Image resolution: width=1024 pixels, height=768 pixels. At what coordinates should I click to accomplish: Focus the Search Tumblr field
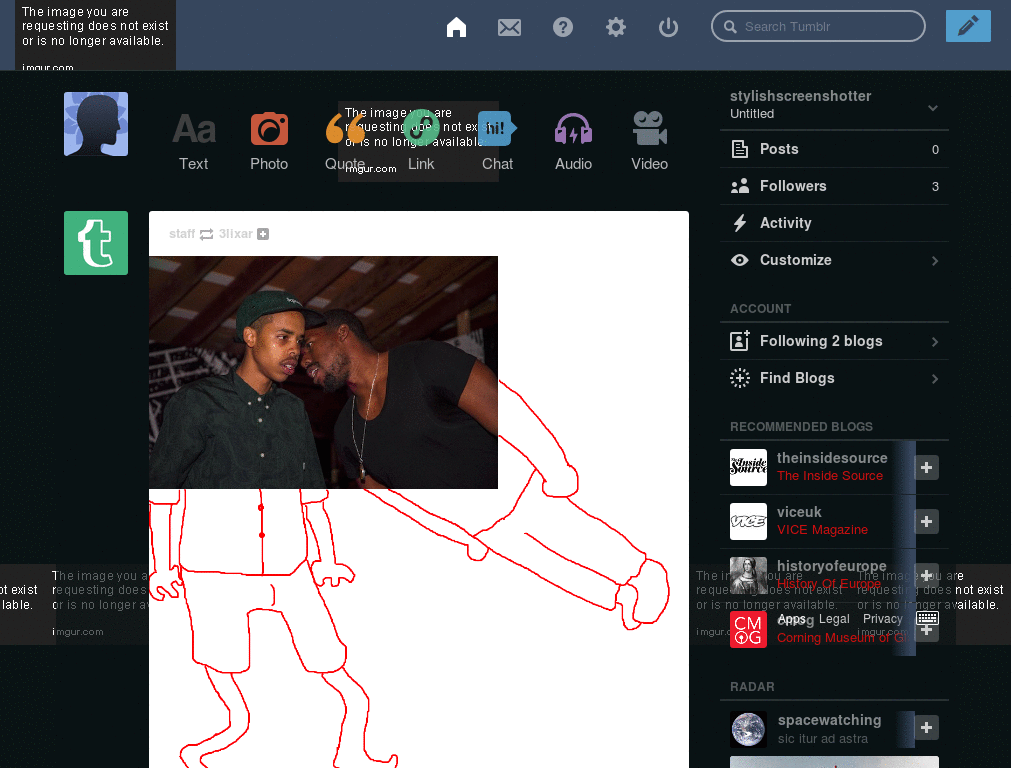click(x=818, y=26)
